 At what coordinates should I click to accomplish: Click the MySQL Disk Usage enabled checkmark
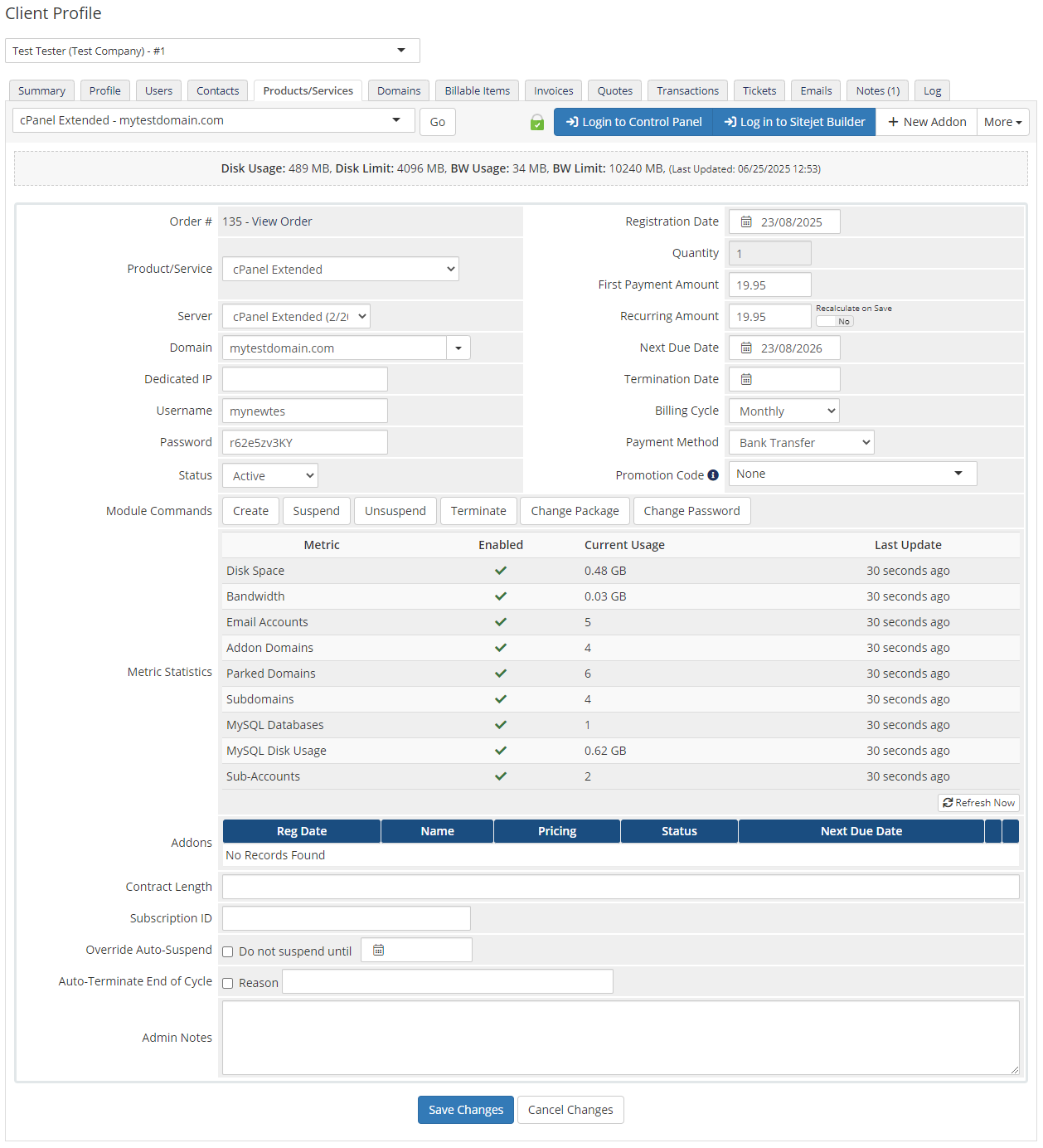(x=501, y=751)
